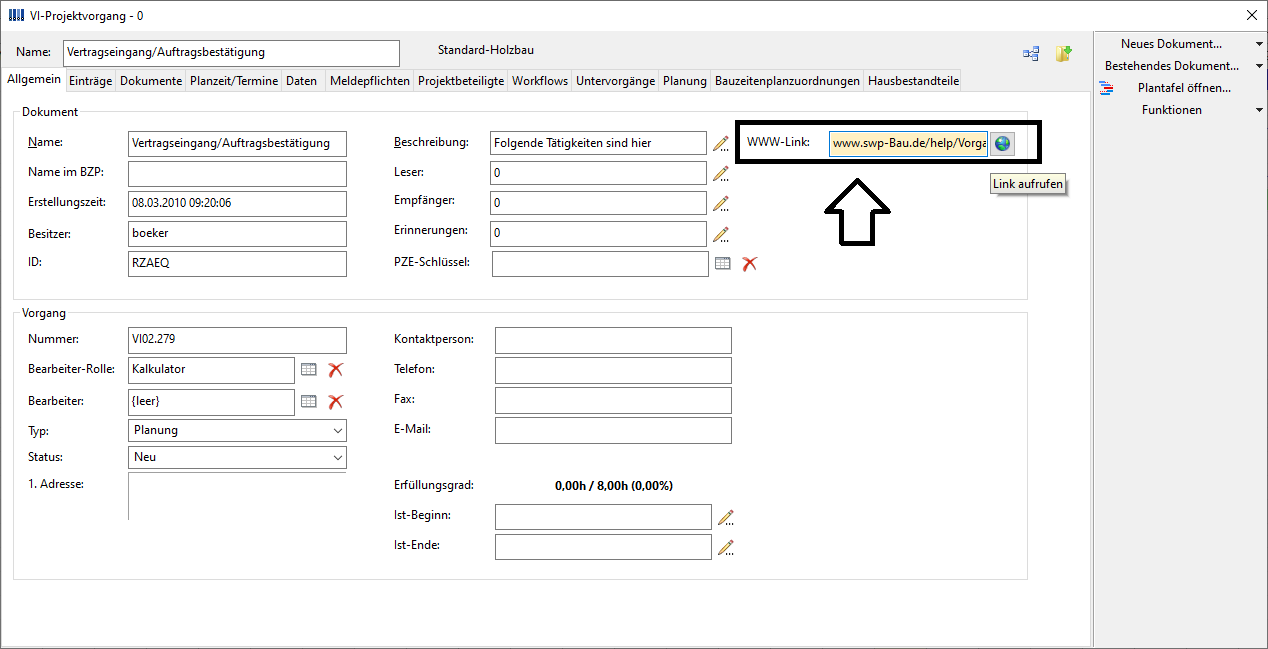Open the Bearbeiter selection table icon
Image resolution: width=1268 pixels, height=649 pixels.
click(309, 401)
